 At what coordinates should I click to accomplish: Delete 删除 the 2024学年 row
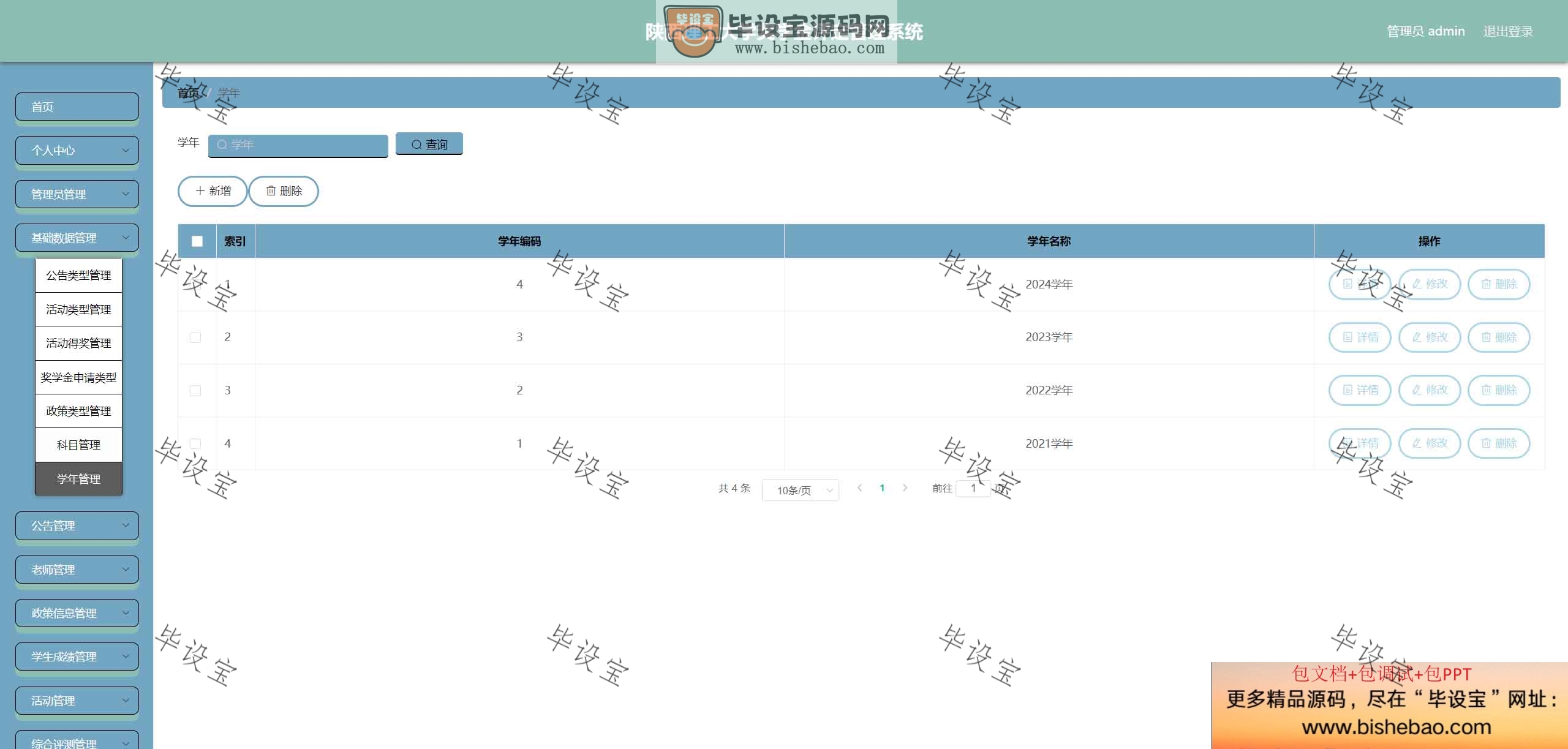(x=1499, y=284)
